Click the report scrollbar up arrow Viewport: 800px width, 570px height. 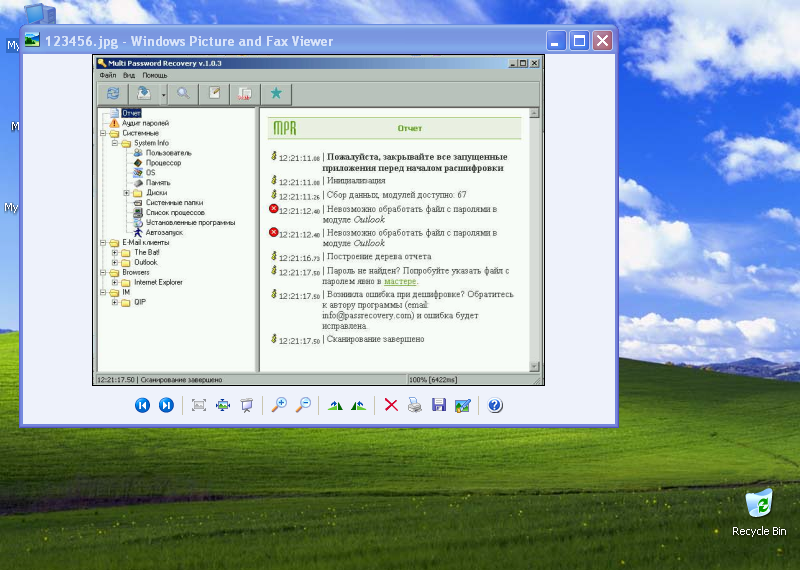534,113
